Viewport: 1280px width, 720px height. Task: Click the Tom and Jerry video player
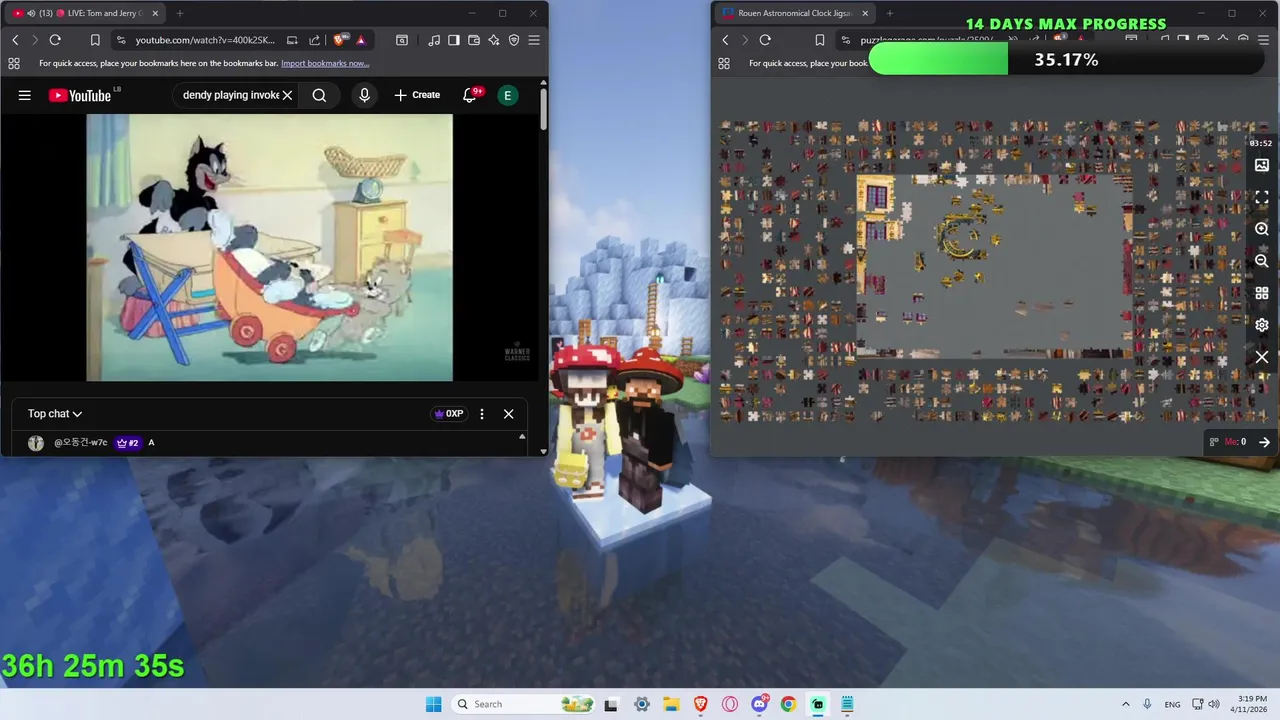coord(269,247)
